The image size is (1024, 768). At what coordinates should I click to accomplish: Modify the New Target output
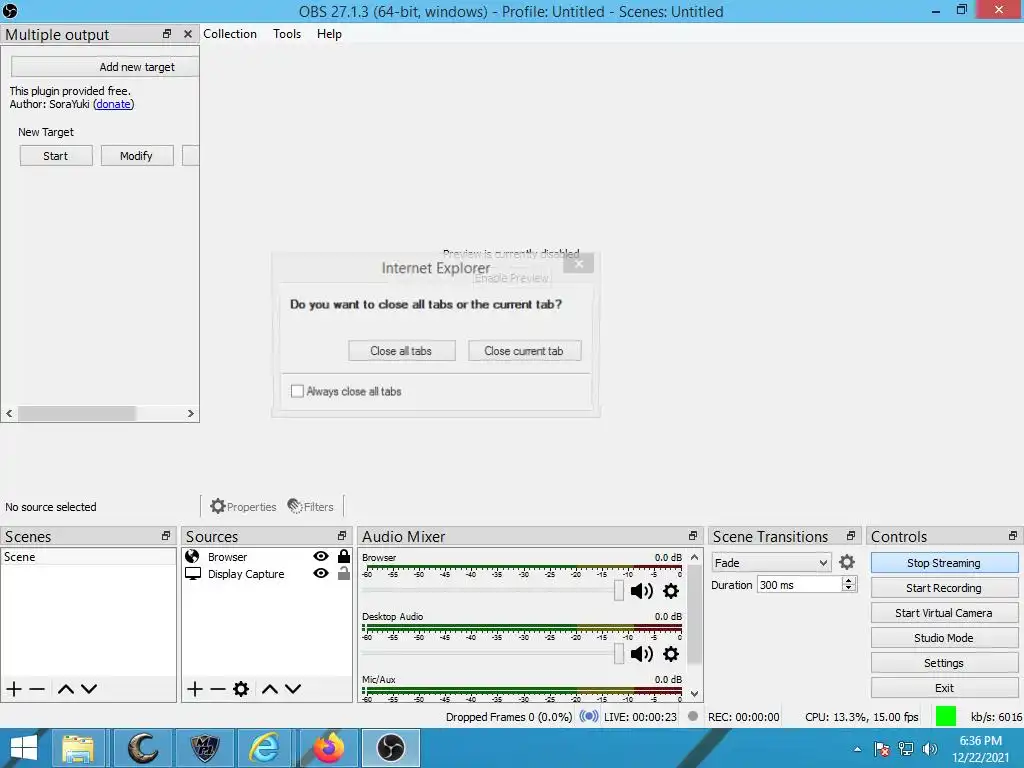[137, 156]
